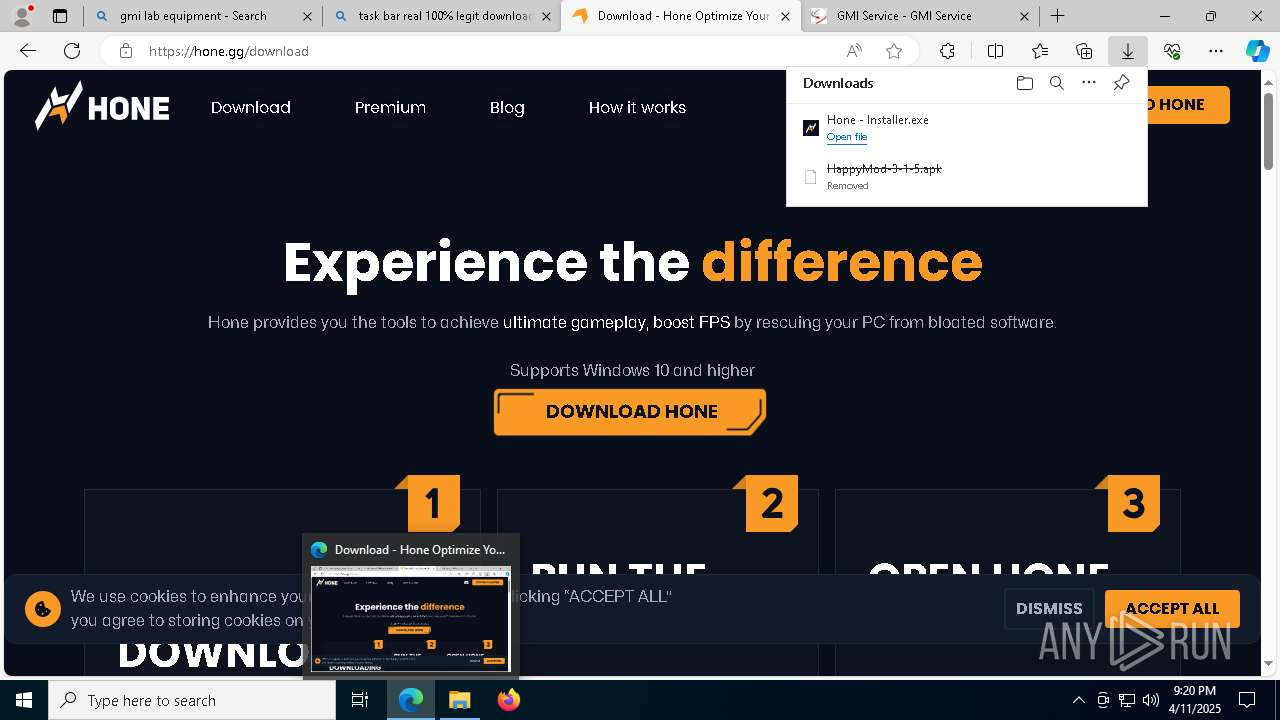Open more options in Downloads panel
This screenshot has width=1280, height=720.
1089,83
